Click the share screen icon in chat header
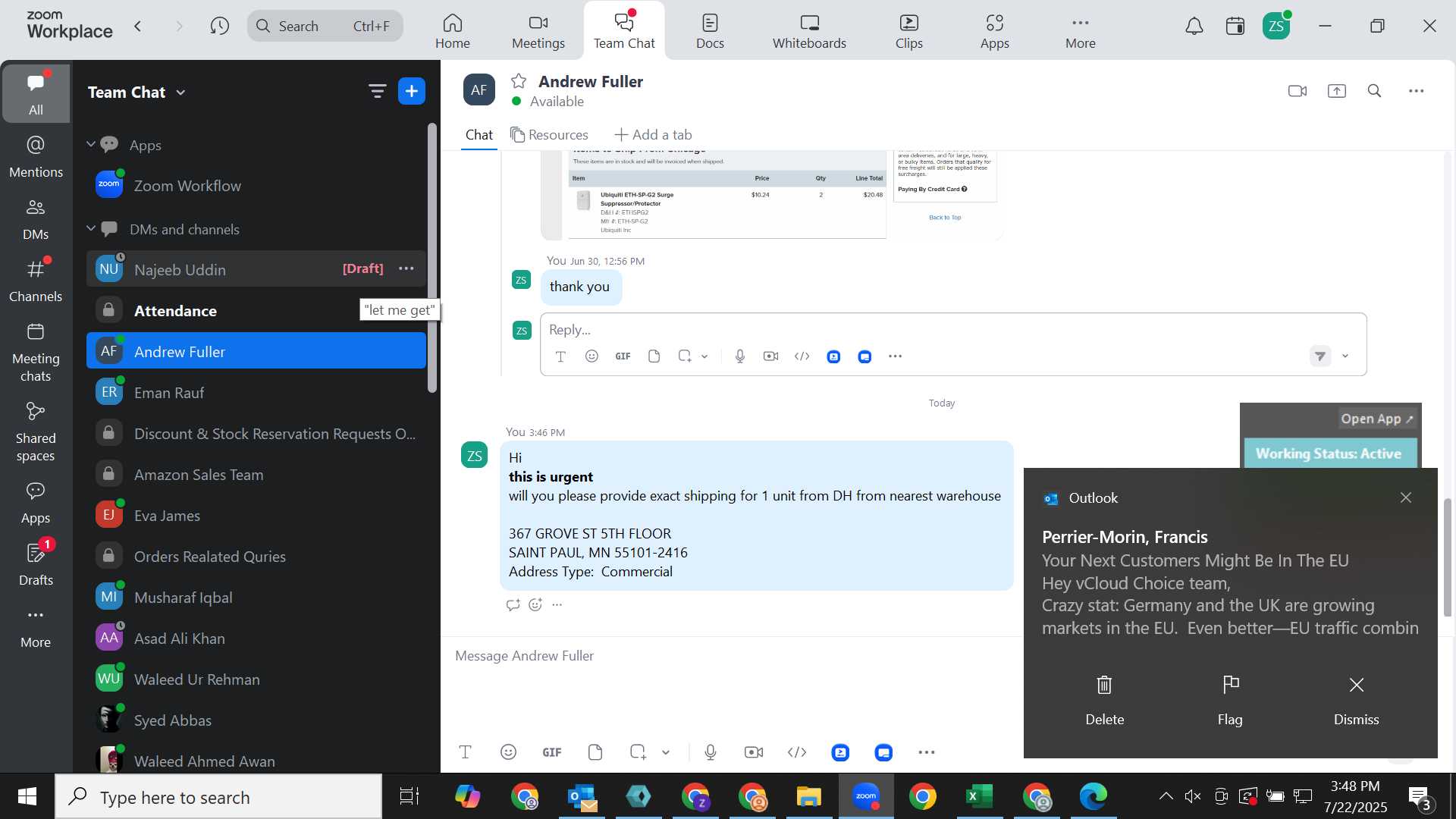Screen dimensions: 1456x819 click(x=1336, y=91)
